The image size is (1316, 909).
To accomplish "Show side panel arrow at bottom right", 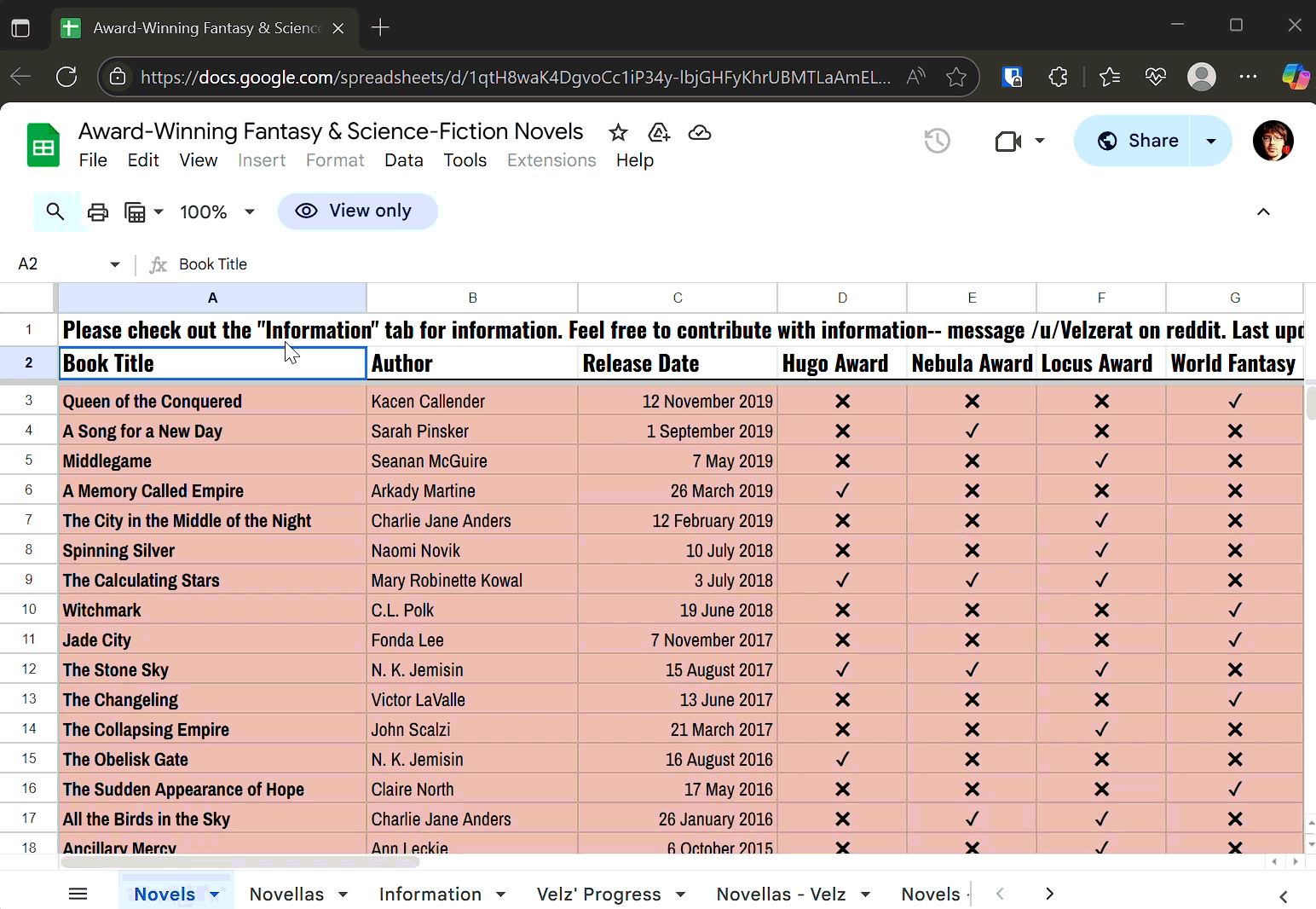I will 1284,896.
